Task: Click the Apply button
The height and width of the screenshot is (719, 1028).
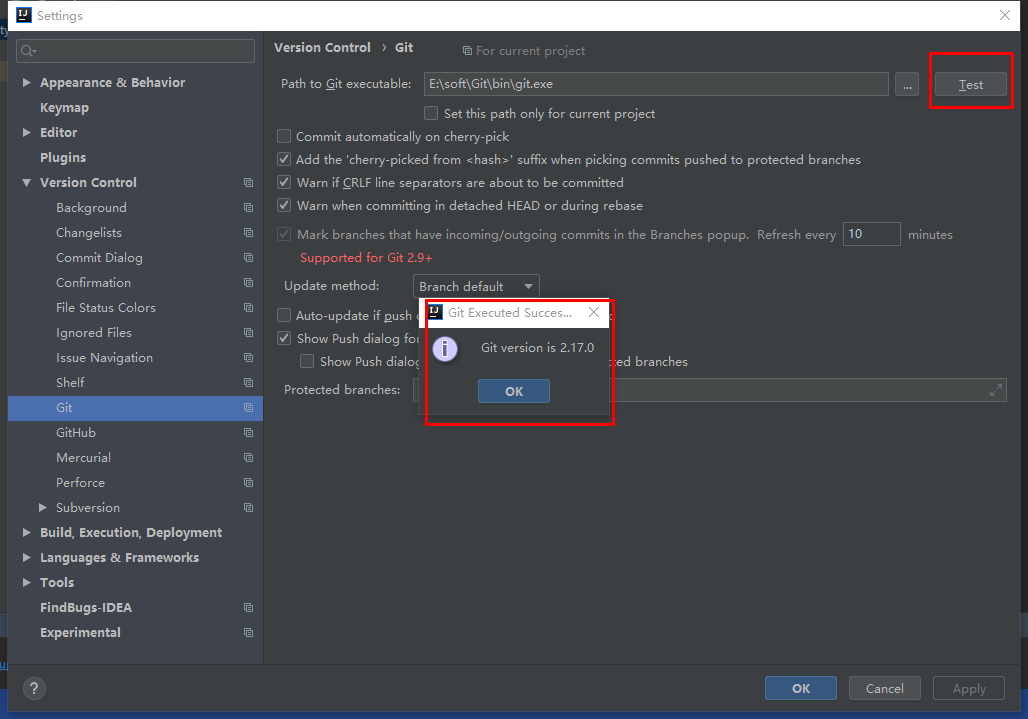Action: (x=969, y=688)
